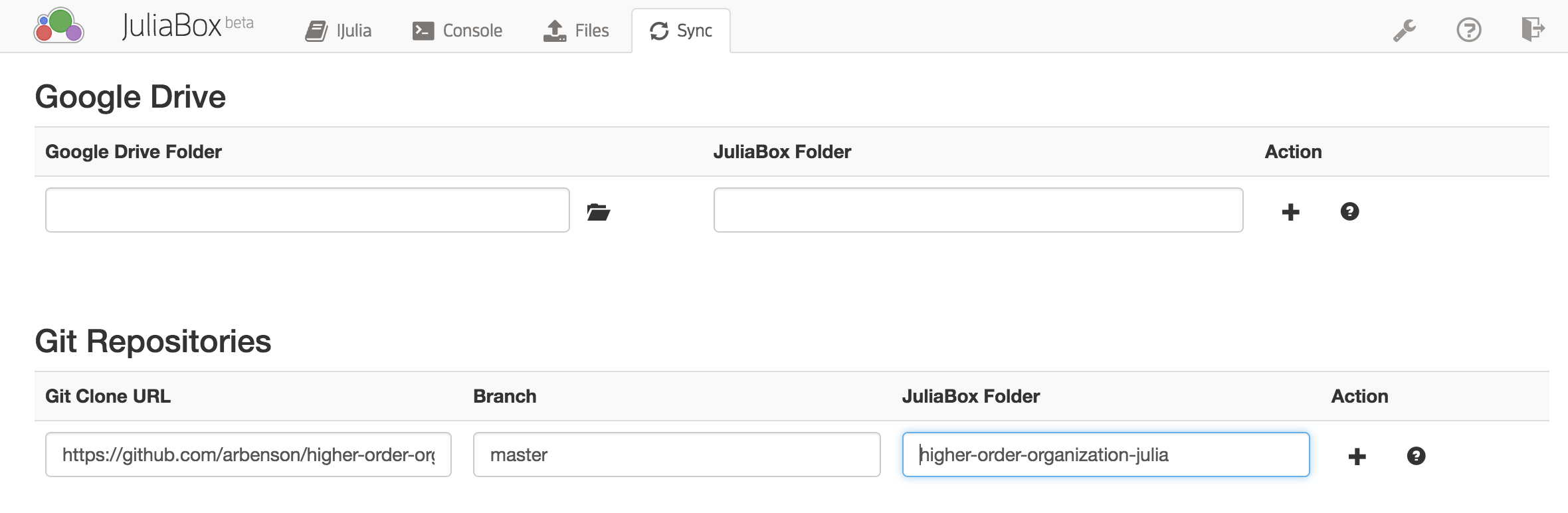Switch to the Console tab
The image size is (1568, 513).
(x=457, y=31)
